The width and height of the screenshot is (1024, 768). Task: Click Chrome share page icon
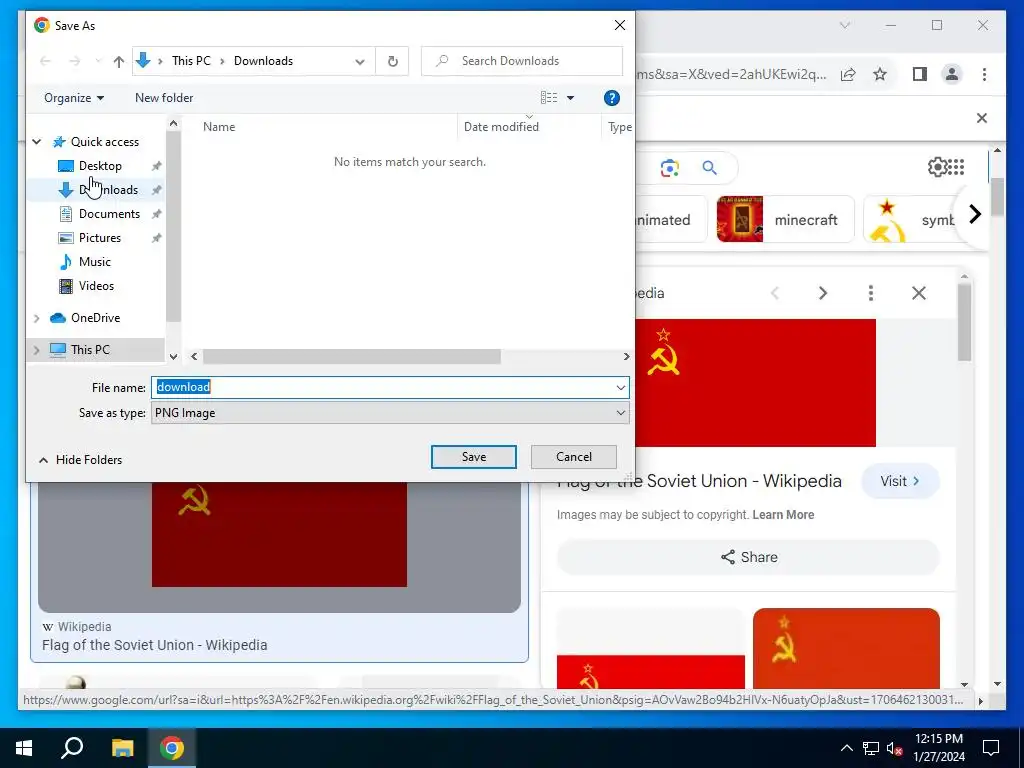[848, 74]
